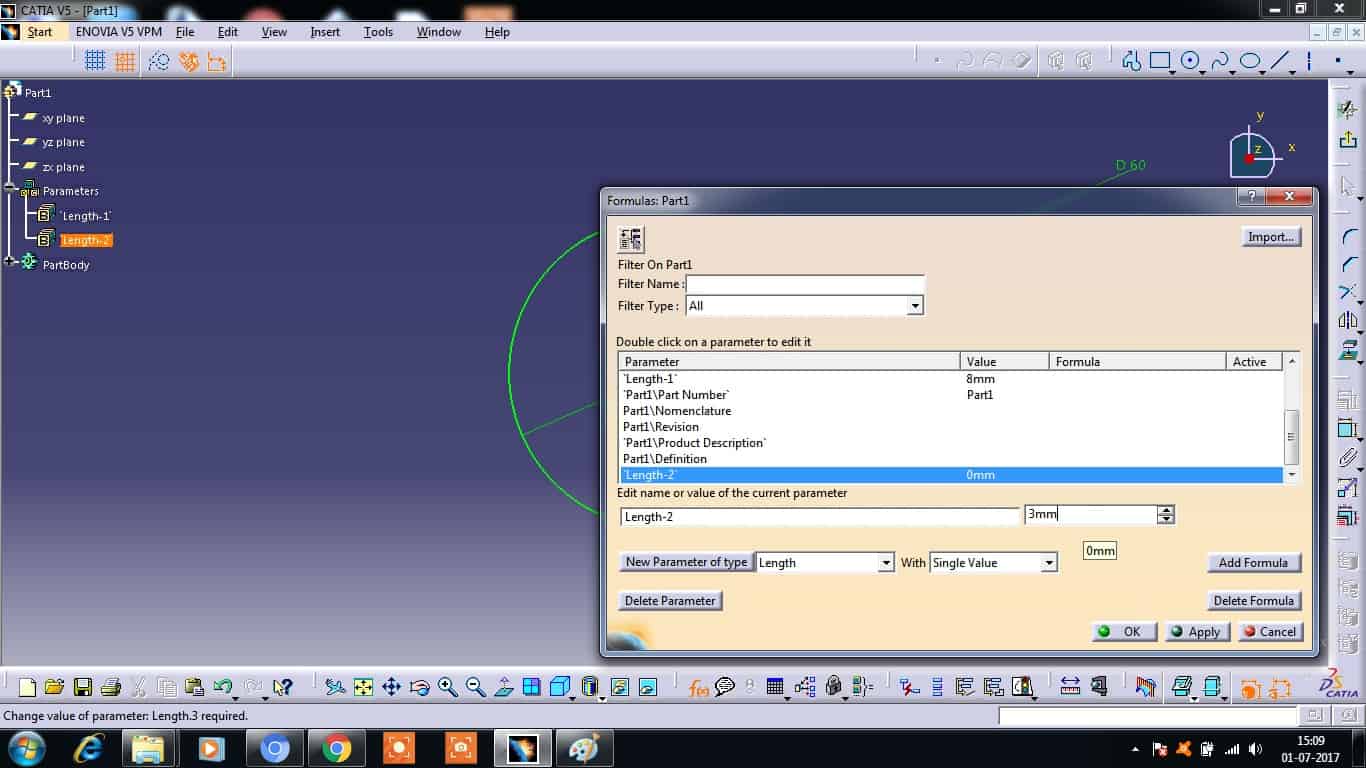This screenshot has width=1366, height=768.
Task: Click the parameter list vertical scrollbar
Action: (1291, 418)
